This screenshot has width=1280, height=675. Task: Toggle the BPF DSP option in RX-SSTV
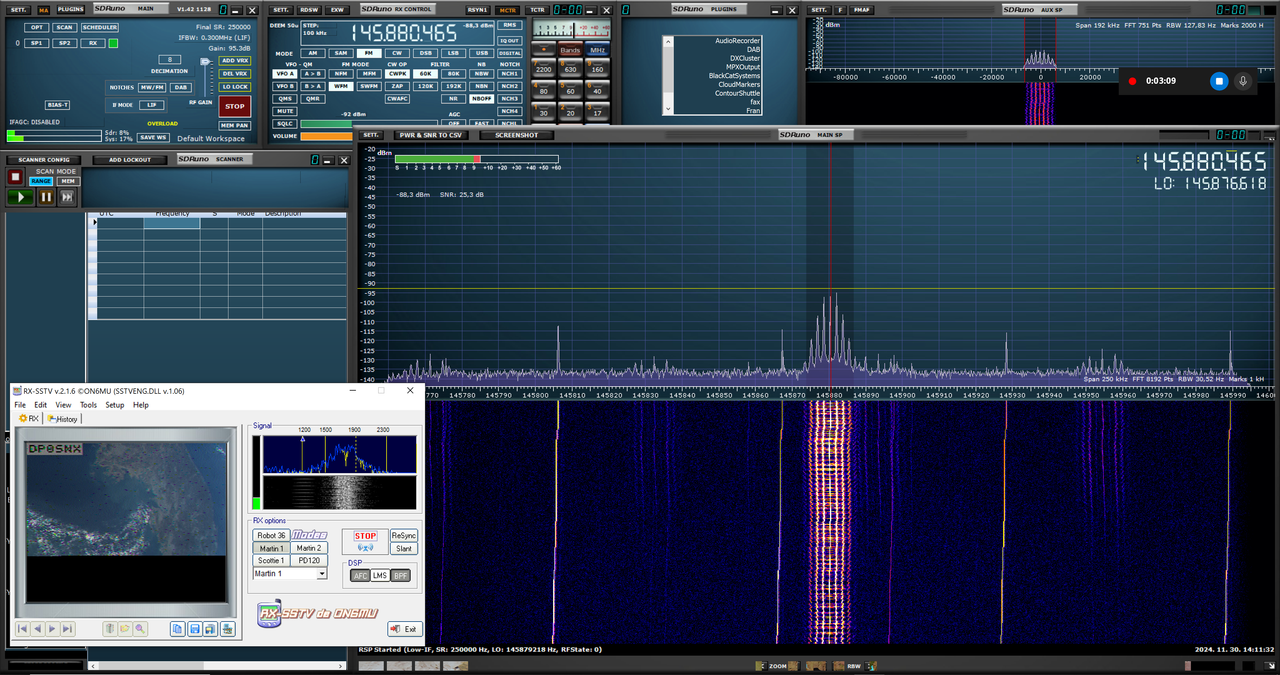400,575
